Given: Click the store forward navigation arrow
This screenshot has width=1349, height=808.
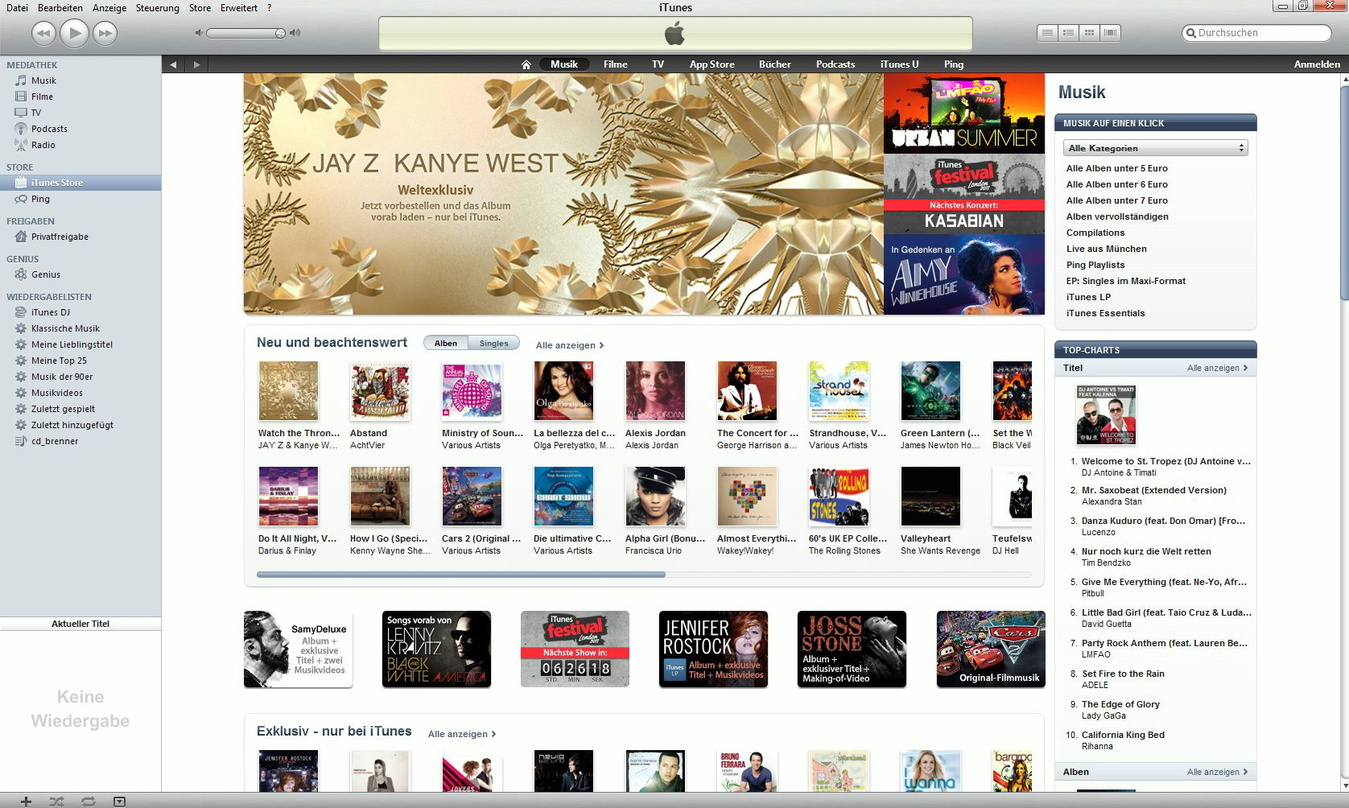Looking at the screenshot, I should [x=196, y=65].
